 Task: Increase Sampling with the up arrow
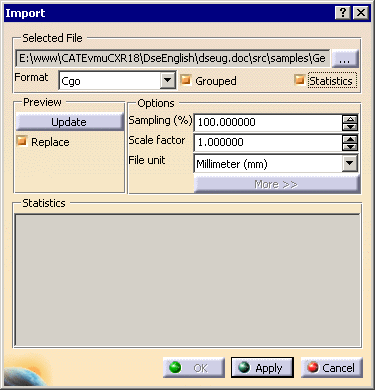350,119
